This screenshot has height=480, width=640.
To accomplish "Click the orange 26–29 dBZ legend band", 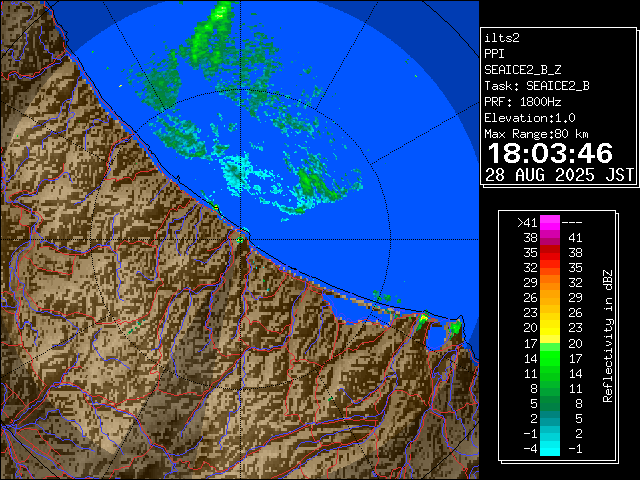I will [x=550, y=297].
